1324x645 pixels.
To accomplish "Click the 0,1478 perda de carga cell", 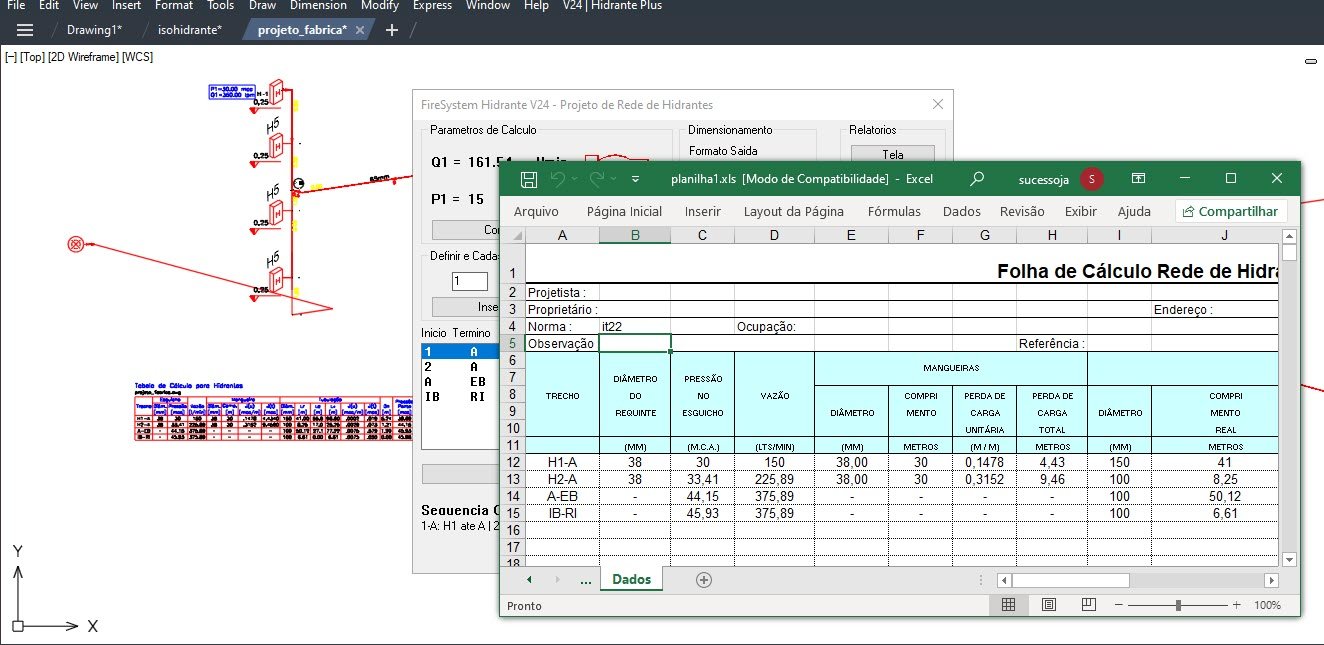I will click(x=985, y=462).
